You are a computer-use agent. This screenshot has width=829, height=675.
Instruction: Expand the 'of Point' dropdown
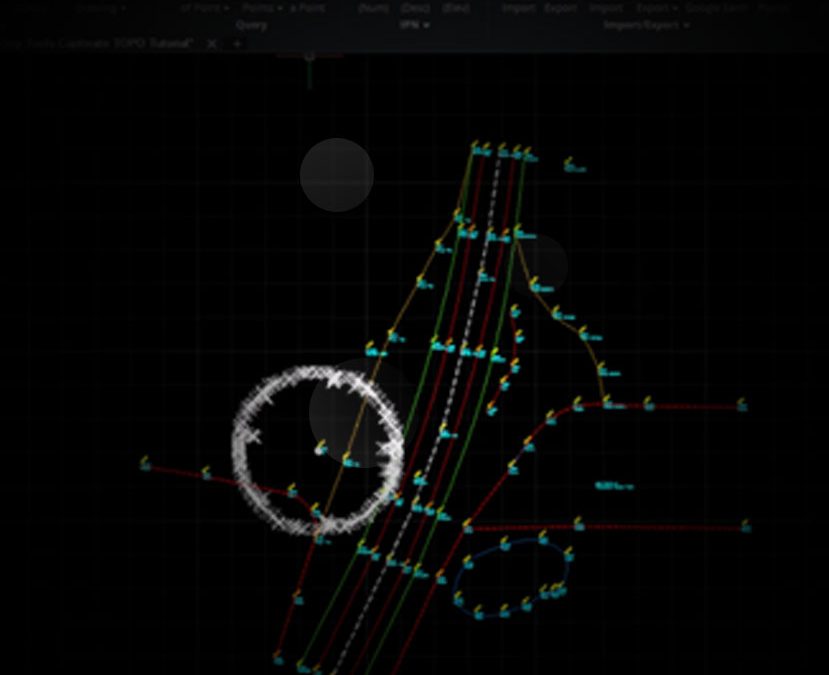pyautogui.click(x=204, y=8)
